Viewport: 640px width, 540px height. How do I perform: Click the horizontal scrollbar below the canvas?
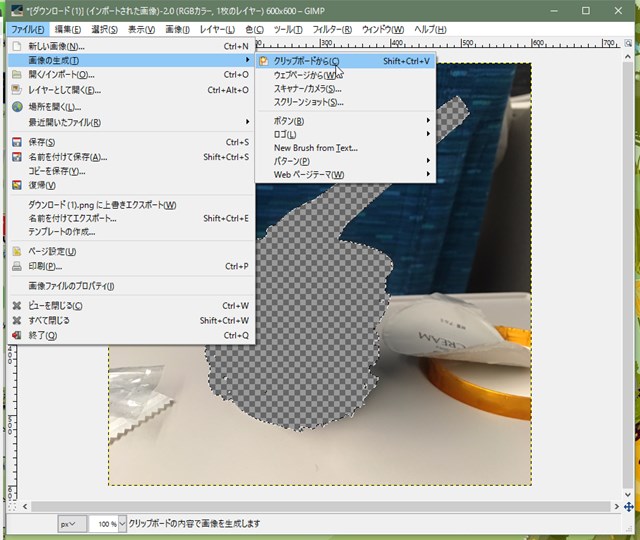coord(320,507)
